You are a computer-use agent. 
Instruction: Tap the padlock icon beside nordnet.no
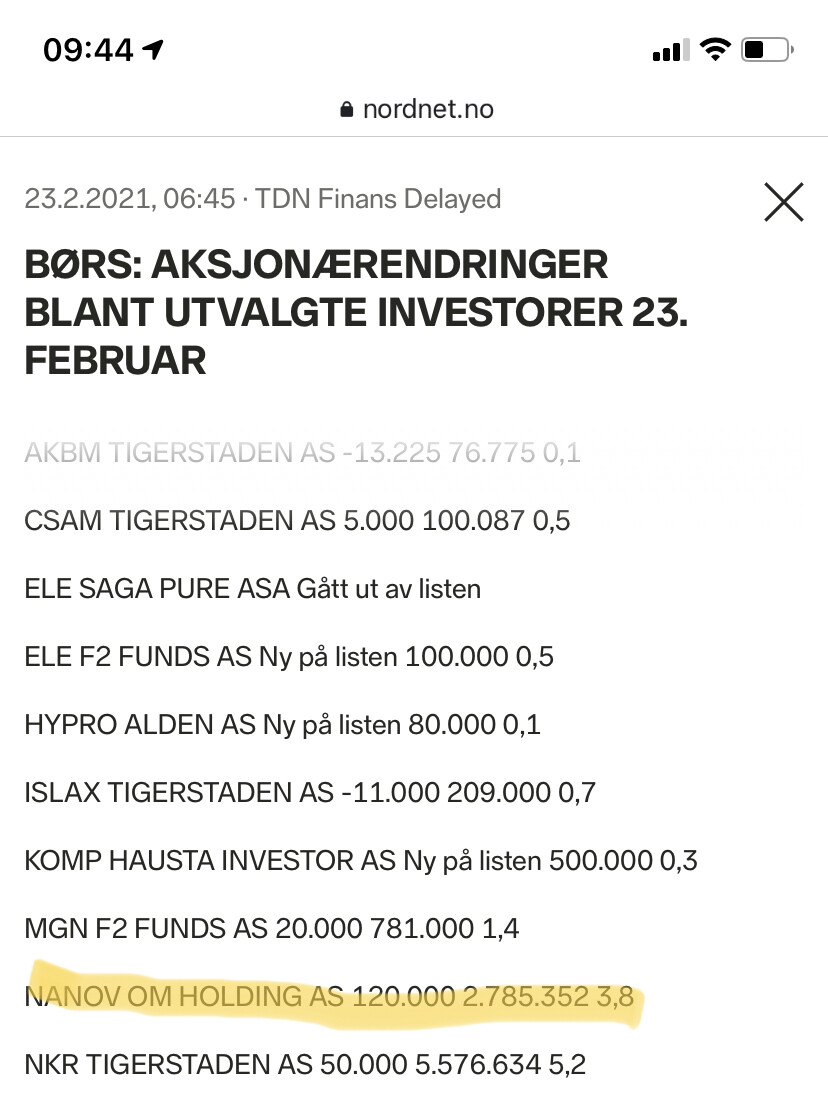point(346,109)
